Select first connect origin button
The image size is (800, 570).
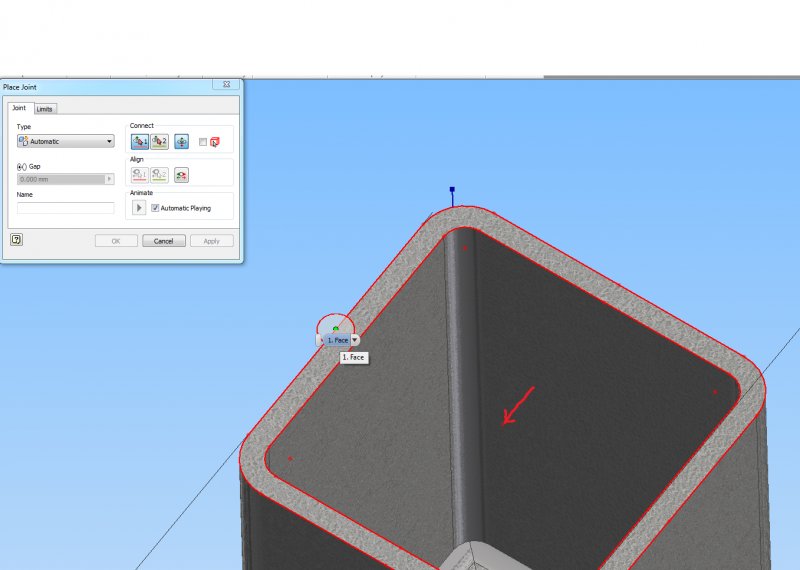tap(140, 141)
